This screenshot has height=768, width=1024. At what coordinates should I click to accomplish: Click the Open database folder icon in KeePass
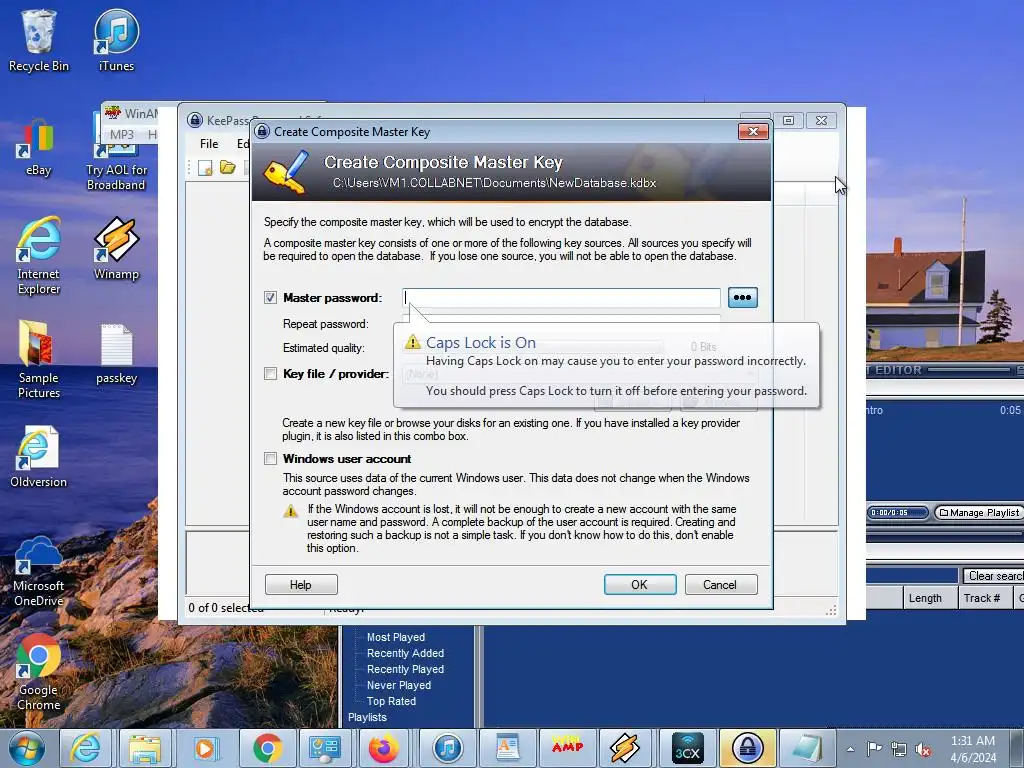[x=227, y=168]
